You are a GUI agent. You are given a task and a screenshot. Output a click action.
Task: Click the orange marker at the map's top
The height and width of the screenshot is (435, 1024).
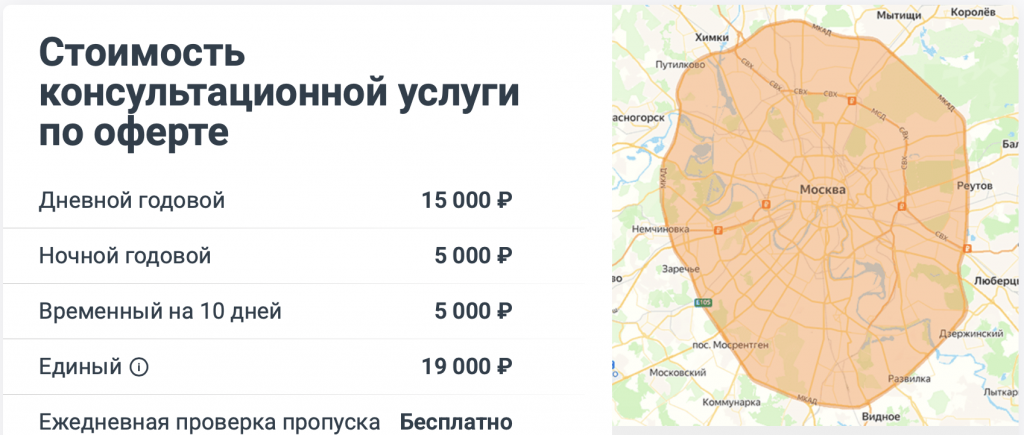852,101
